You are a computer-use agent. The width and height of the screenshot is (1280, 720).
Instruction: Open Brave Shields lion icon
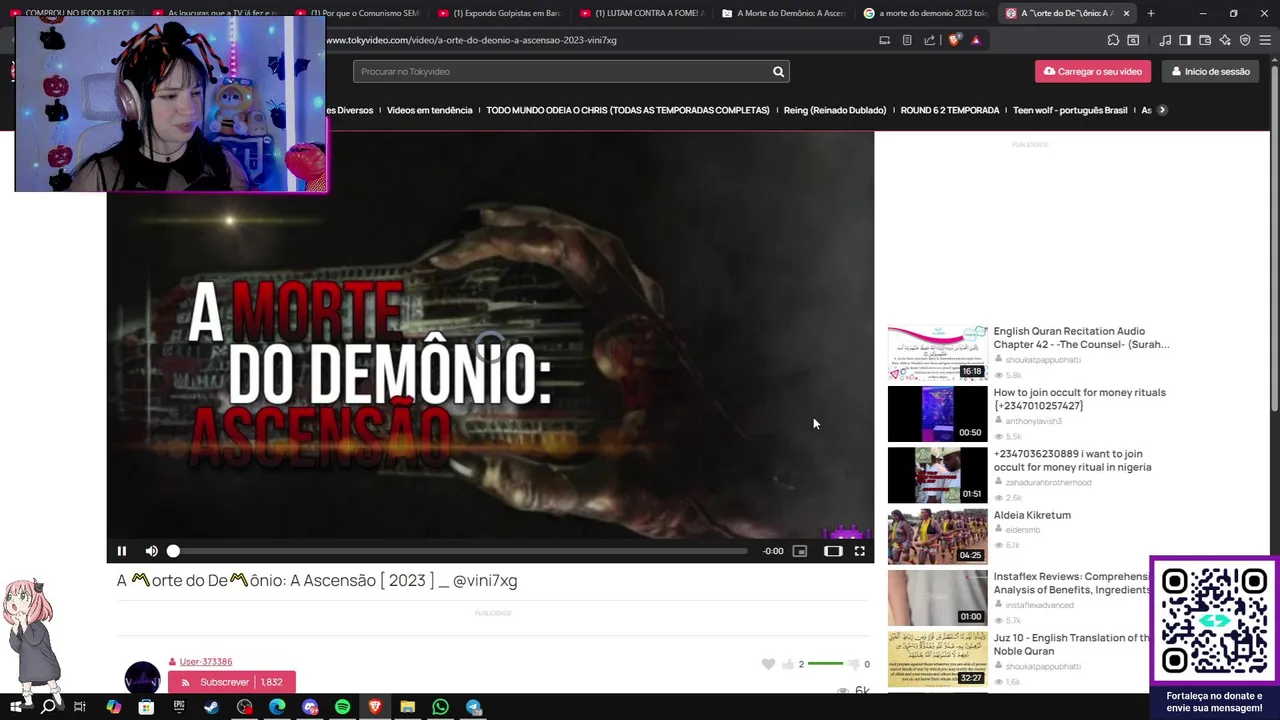tap(954, 40)
